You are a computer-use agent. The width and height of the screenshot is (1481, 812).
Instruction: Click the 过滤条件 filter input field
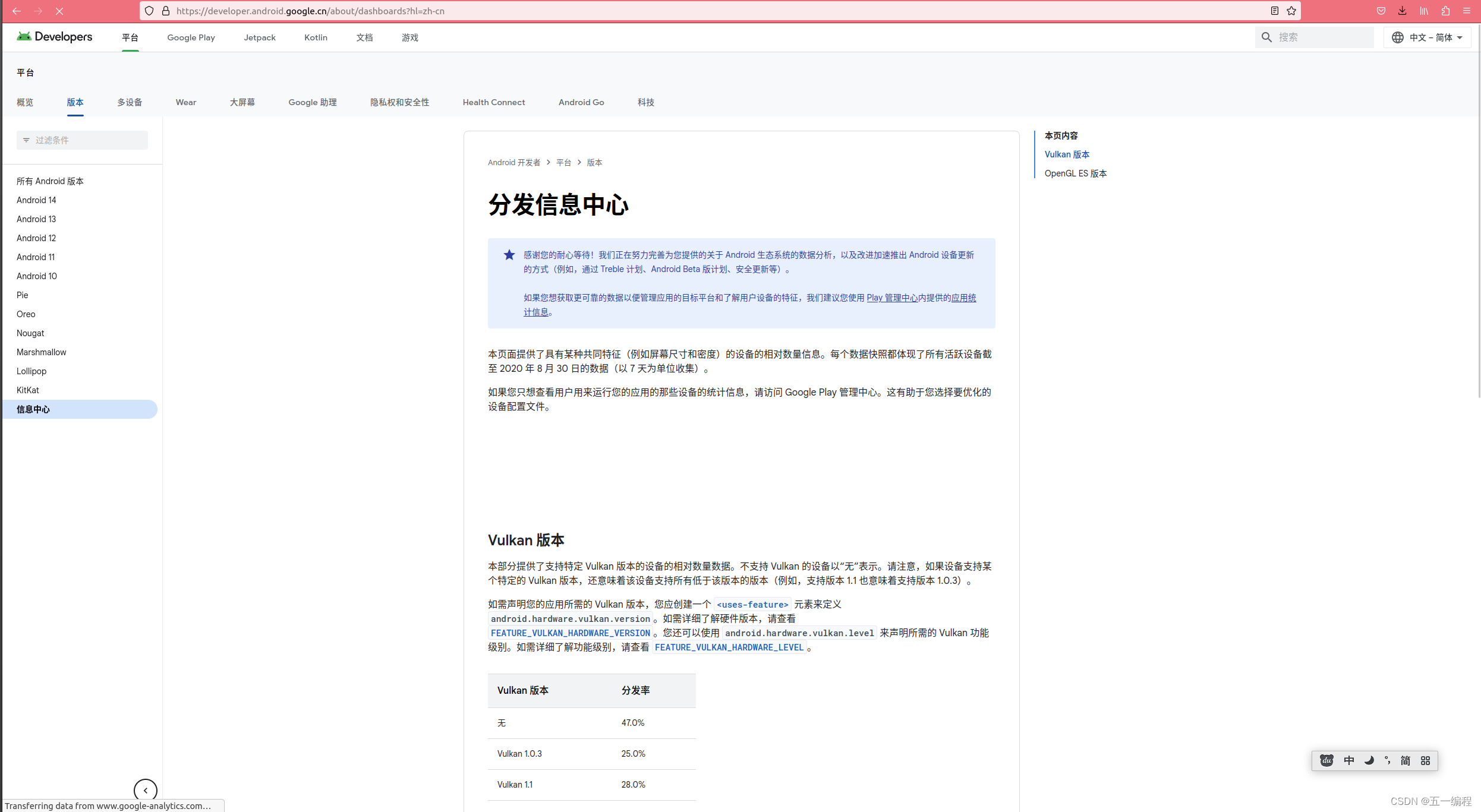pos(82,140)
